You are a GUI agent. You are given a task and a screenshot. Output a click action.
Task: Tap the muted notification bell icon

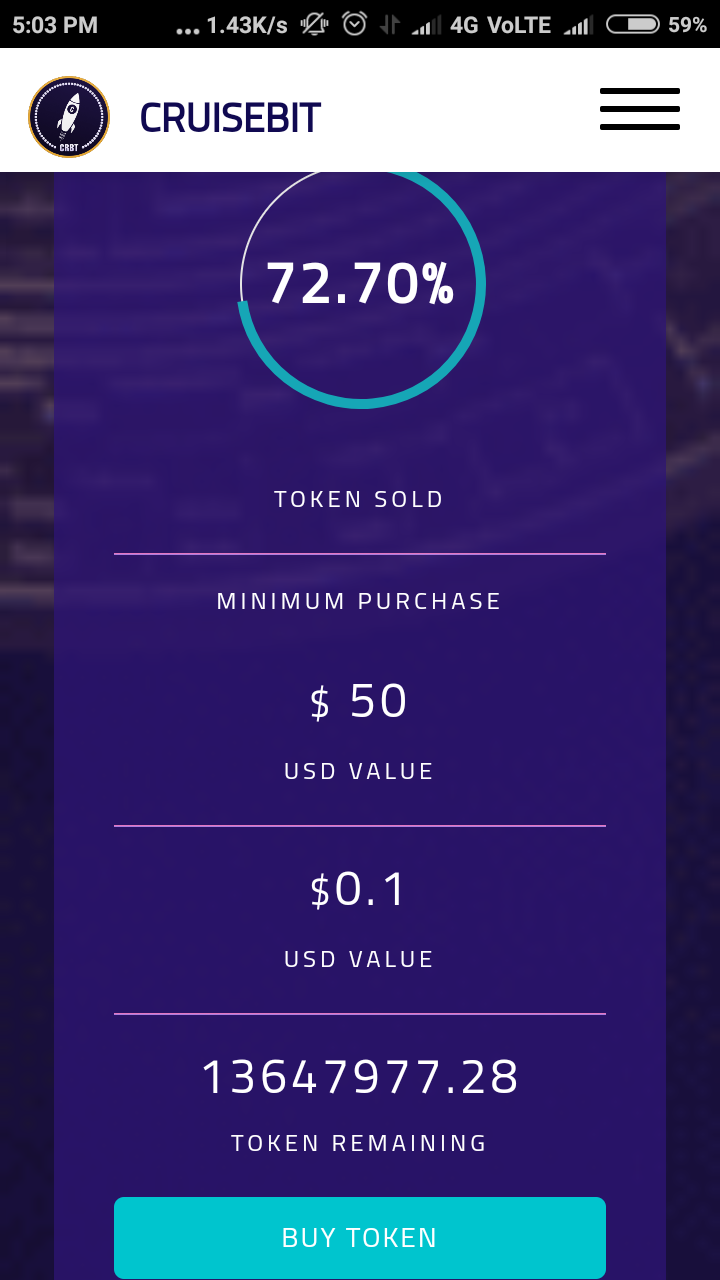(x=314, y=24)
